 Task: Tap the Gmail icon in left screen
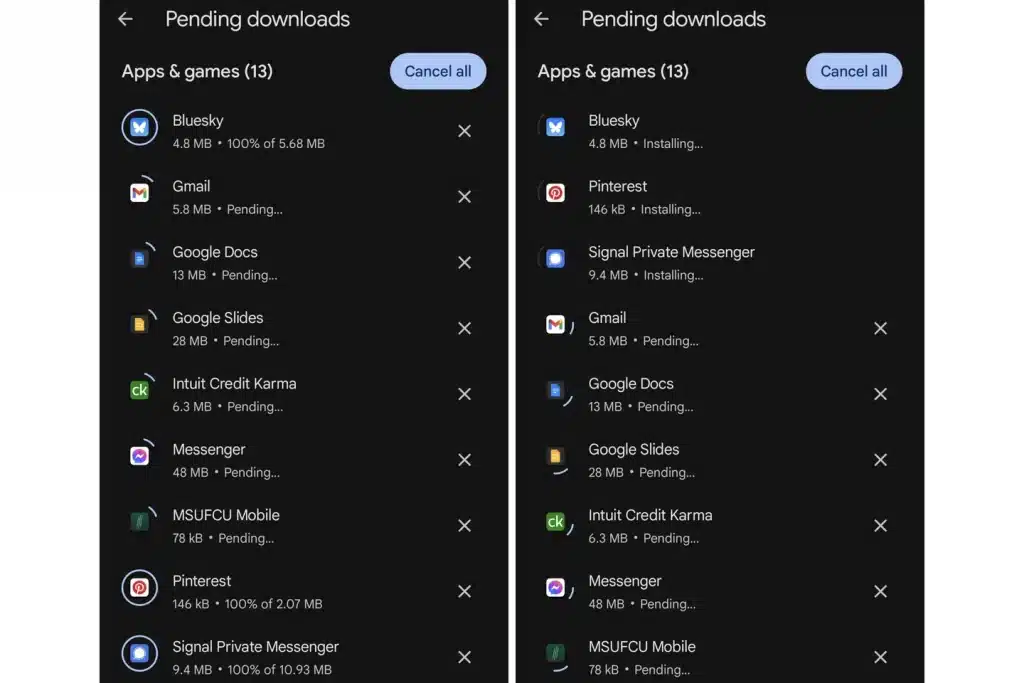pos(140,193)
